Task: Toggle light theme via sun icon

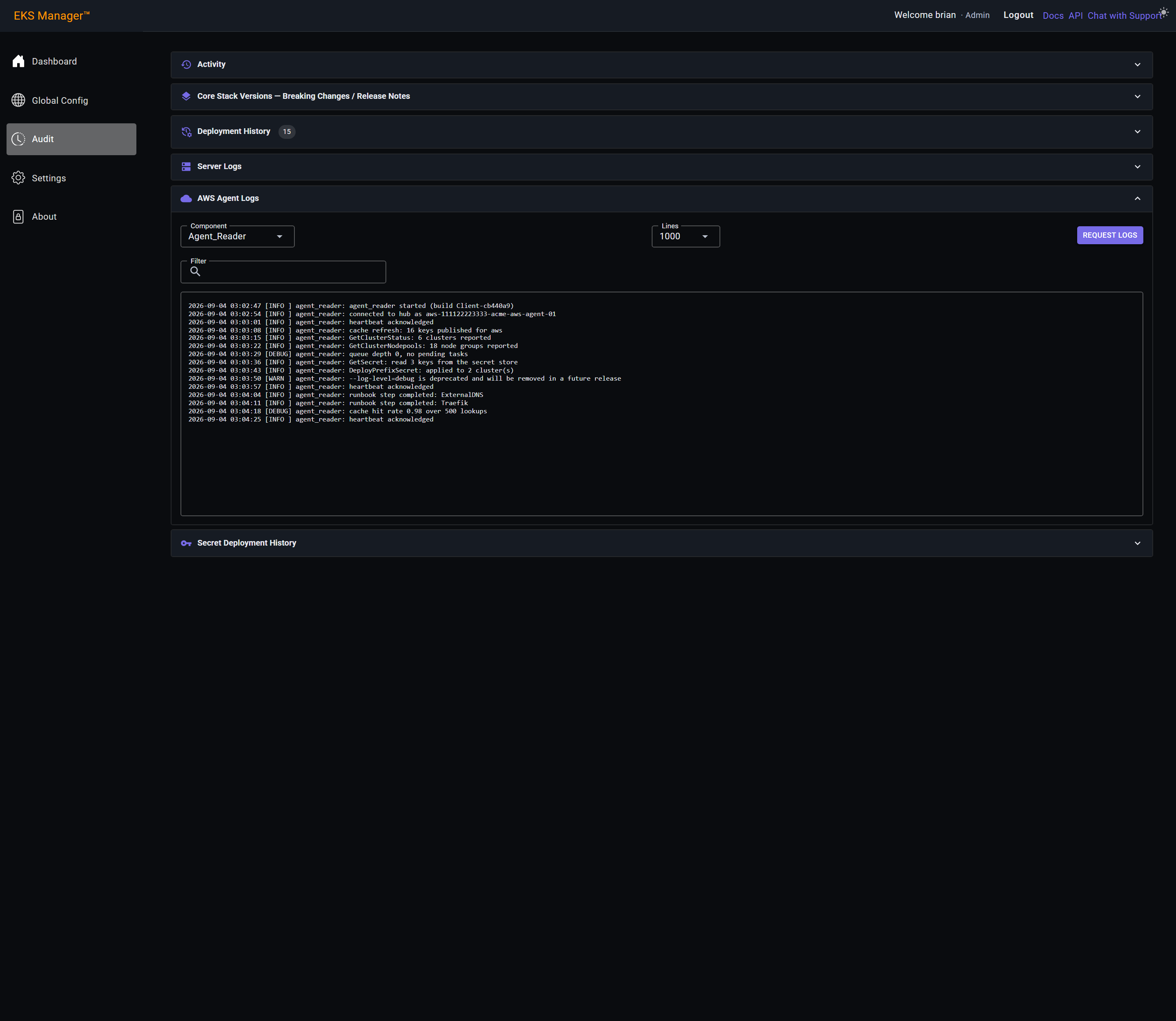Action: click(1163, 12)
